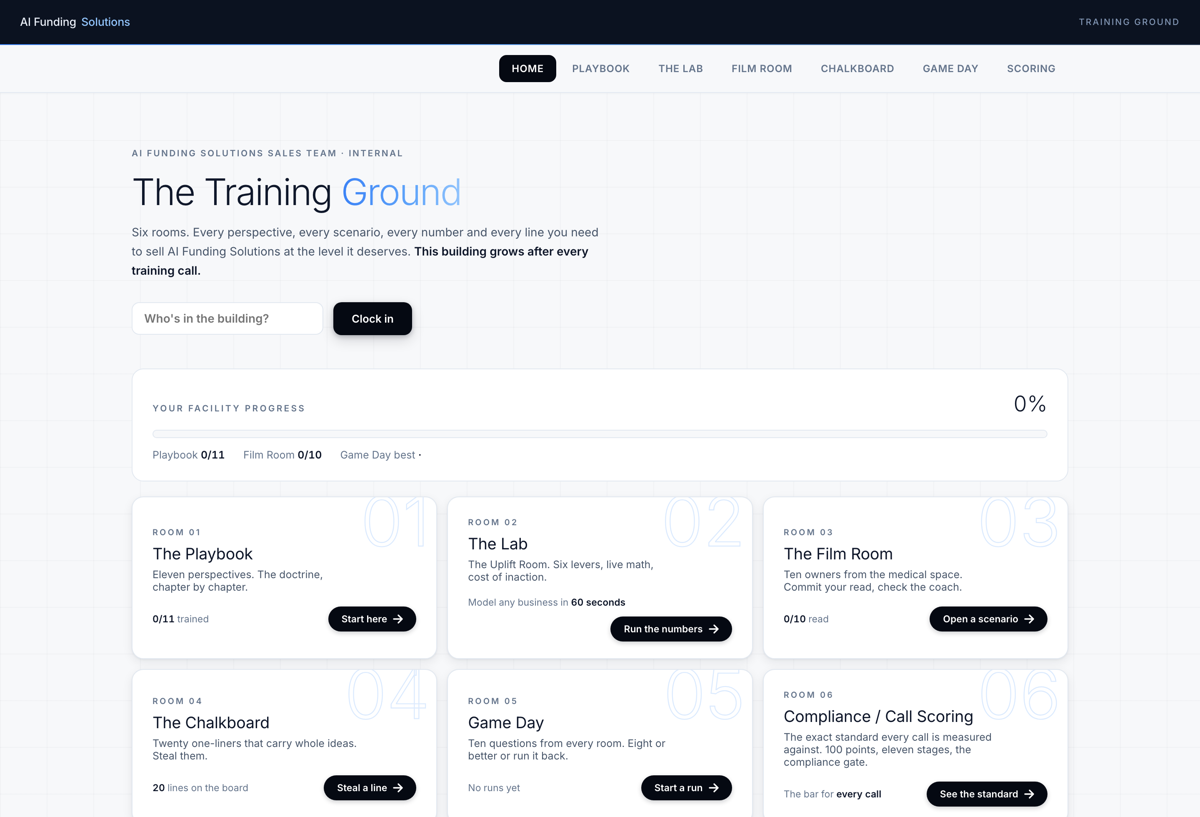Viewport: 1200px width, 817px height.
Task: Select the CHALKBOARD tab
Action: tap(857, 68)
